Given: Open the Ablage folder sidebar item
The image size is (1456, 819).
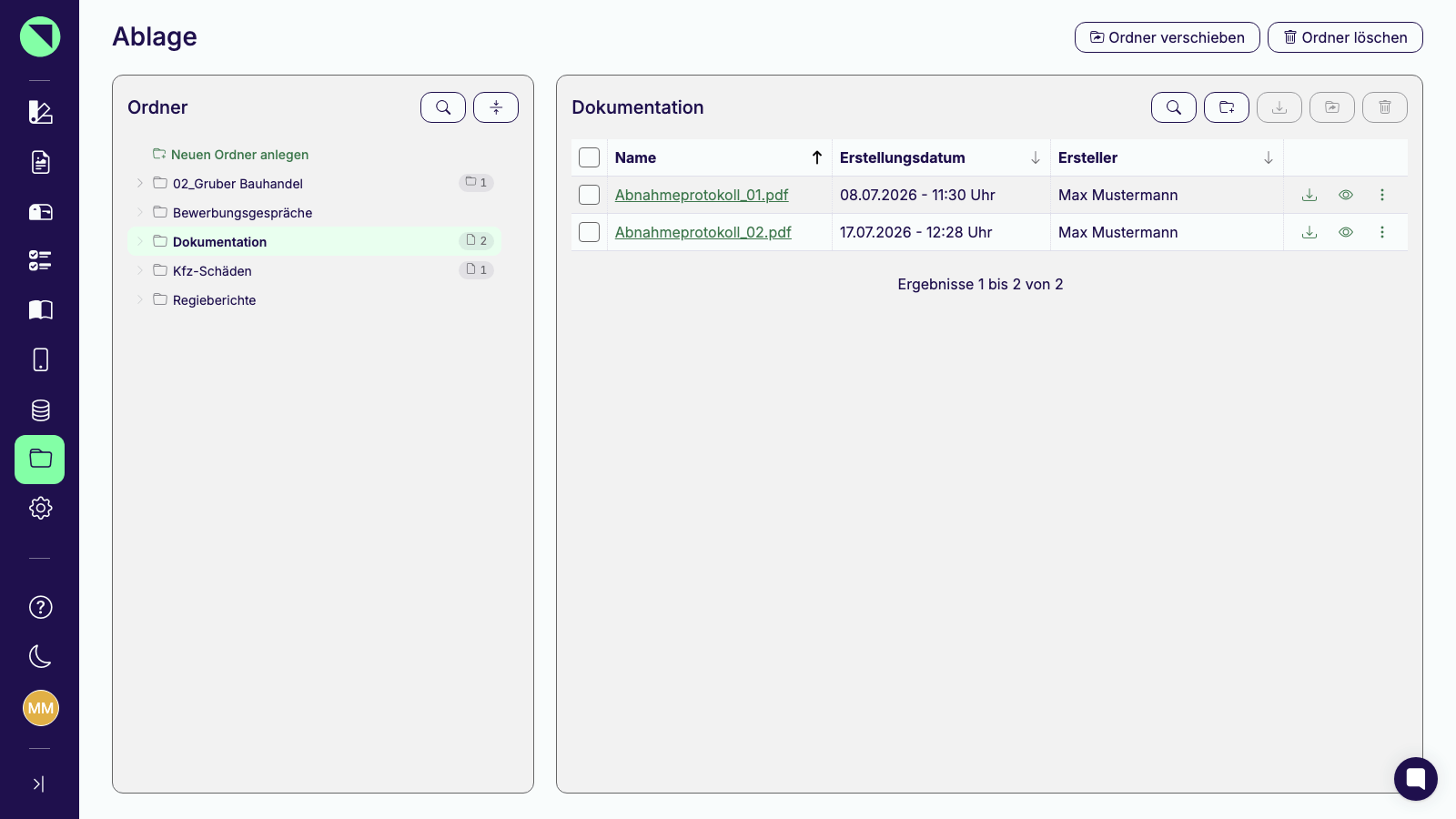Looking at the screenshot, I should point(40,460).
